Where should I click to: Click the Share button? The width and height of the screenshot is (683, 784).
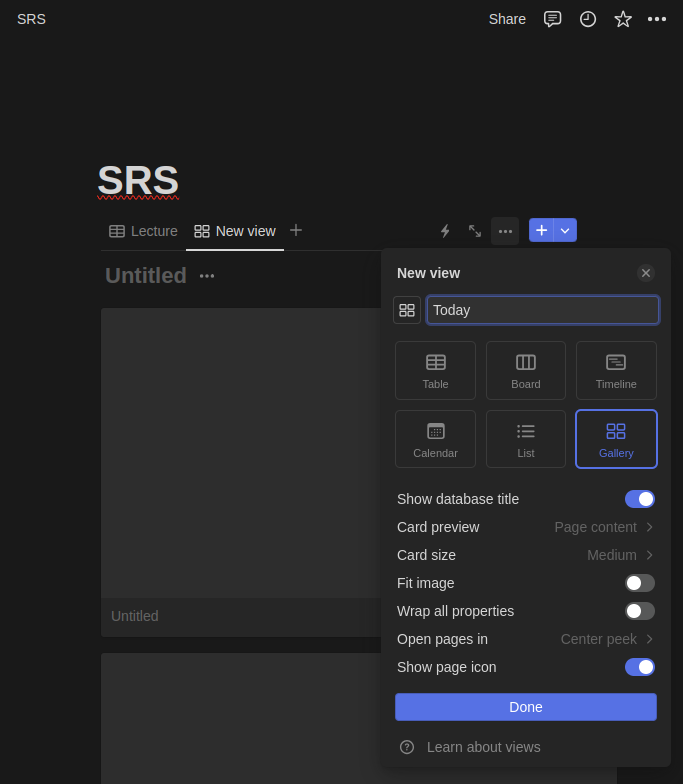507,20
